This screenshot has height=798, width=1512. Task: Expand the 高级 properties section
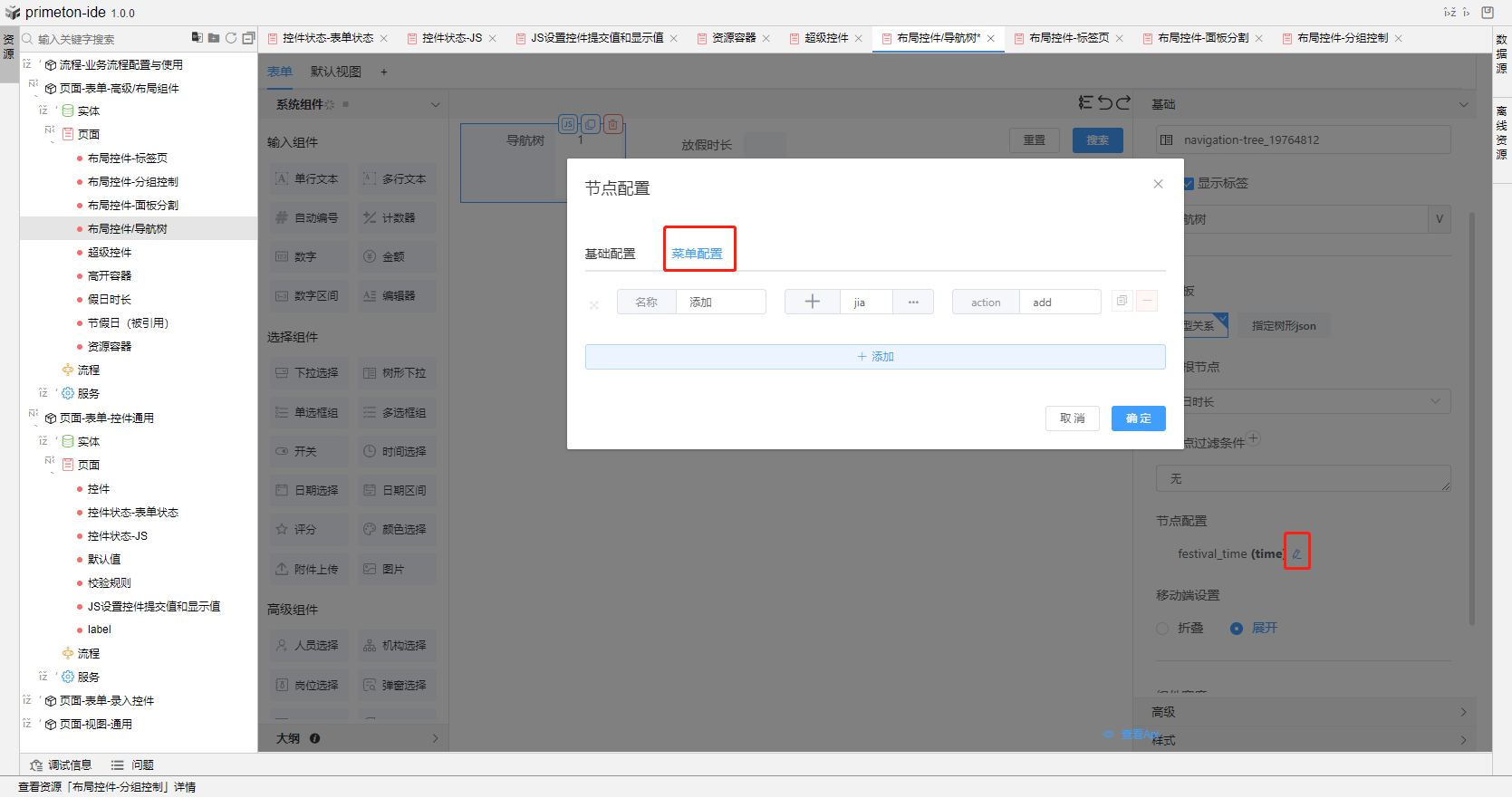[1462, 712]
